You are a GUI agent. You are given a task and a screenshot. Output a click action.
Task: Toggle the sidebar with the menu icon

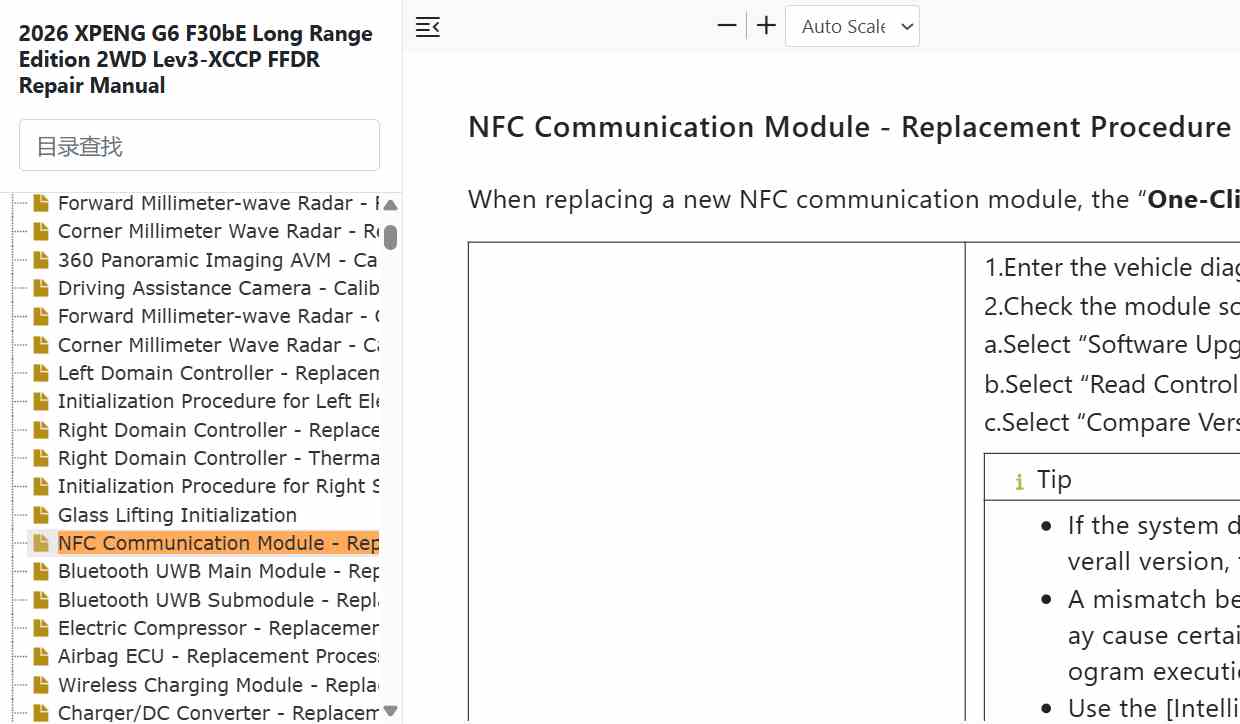[428, 27]
